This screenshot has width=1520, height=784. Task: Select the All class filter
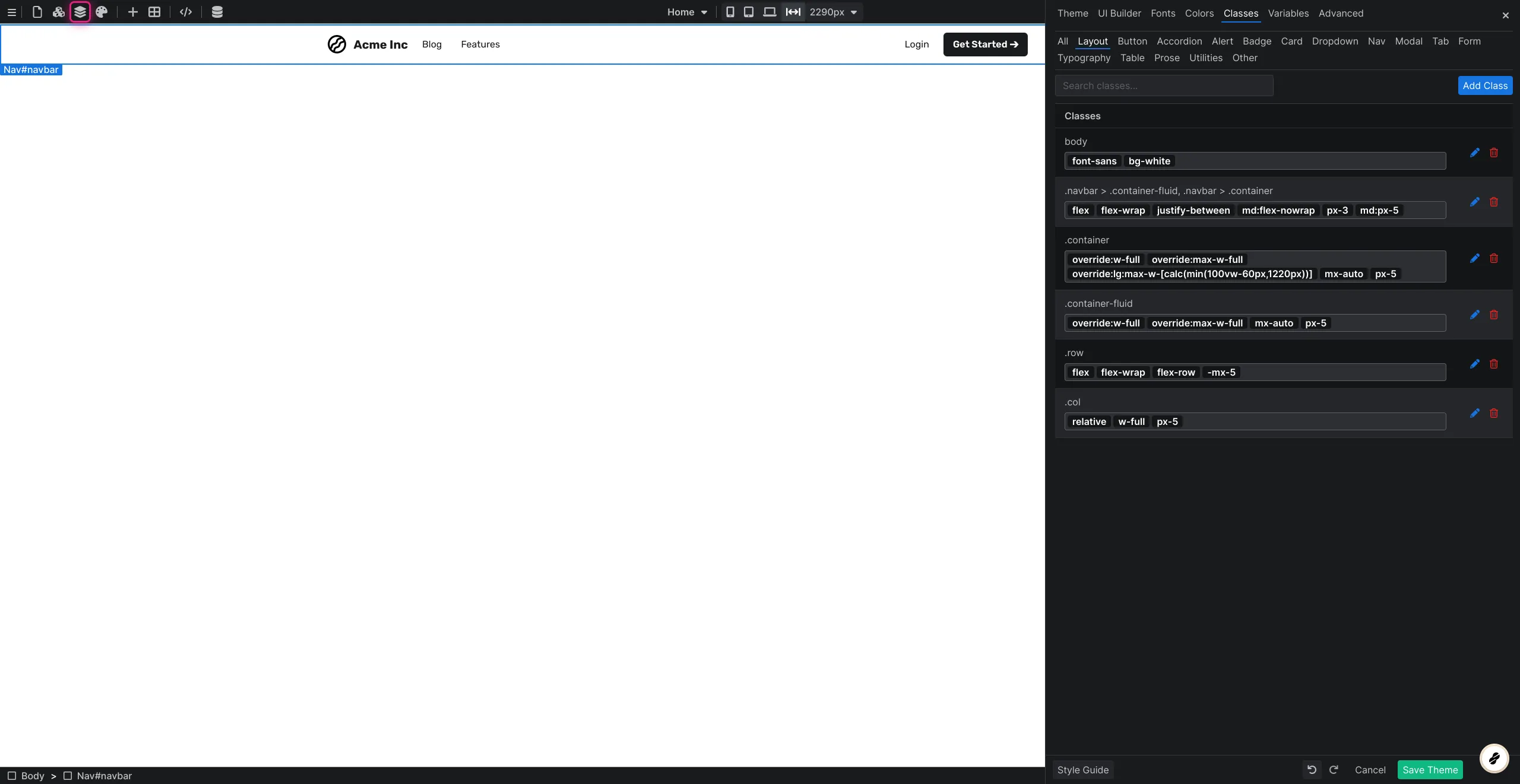click(1063, 41)
